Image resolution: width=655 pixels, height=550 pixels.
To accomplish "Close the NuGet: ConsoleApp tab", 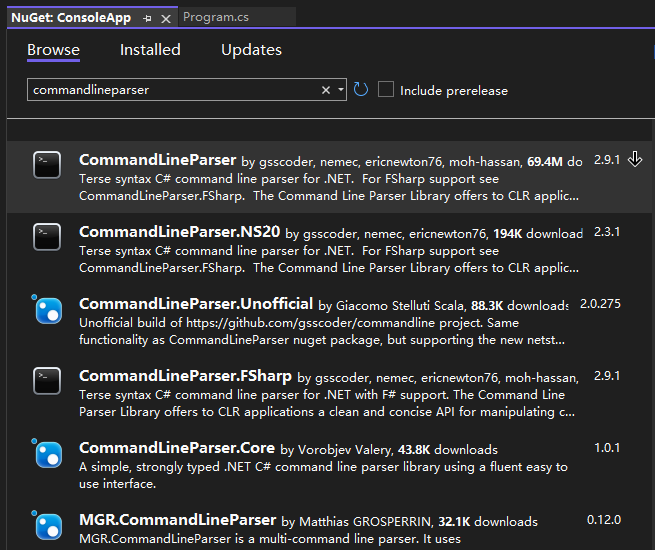I will (x=166, y=19).
